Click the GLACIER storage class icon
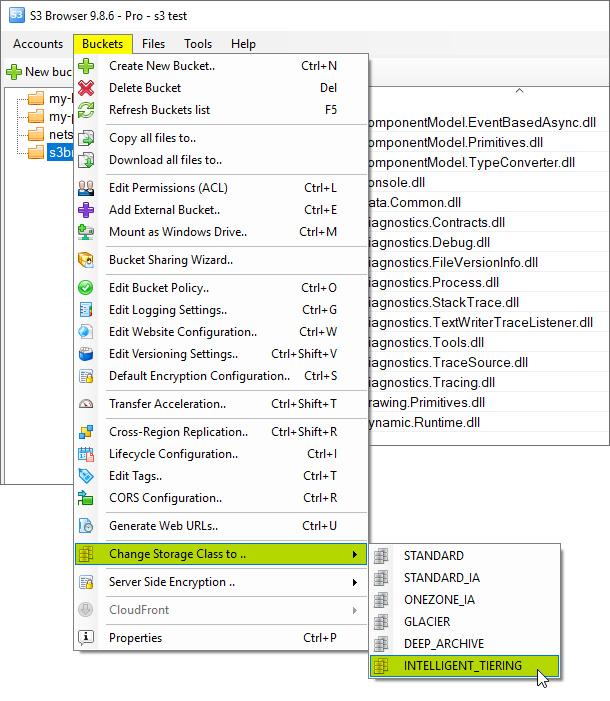Viewport: 610px width, 701px height. [381, 622]
